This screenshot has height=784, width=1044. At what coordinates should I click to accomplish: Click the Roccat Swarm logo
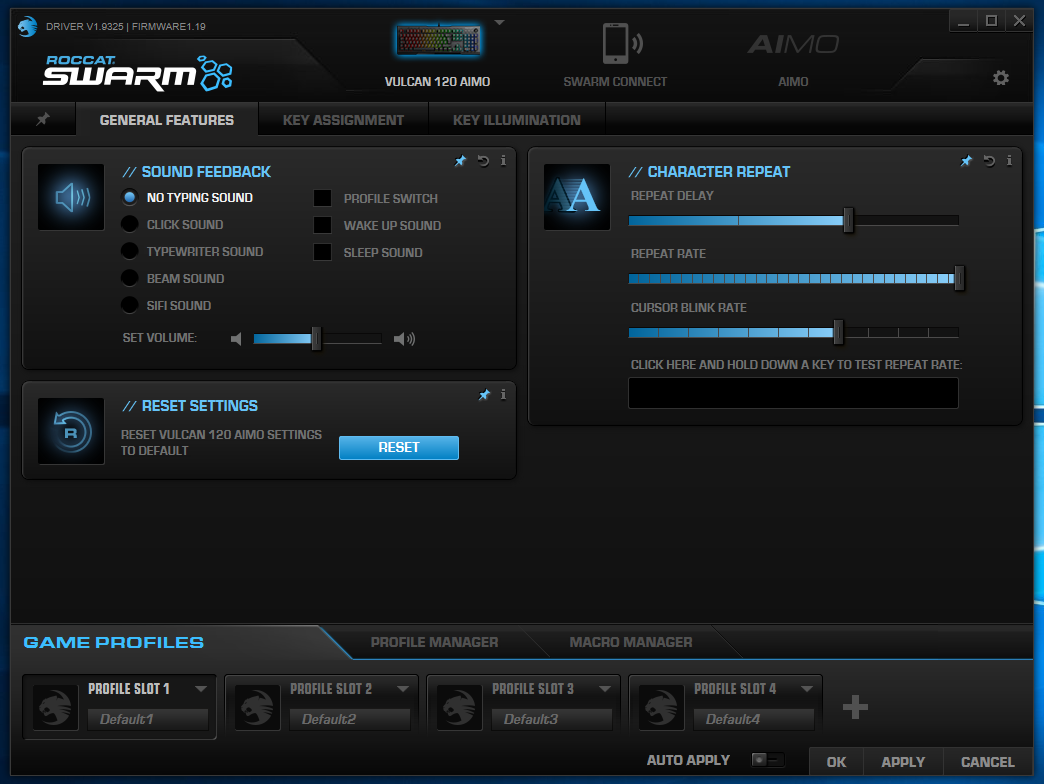pyautogui.click(x=138, y=73)
